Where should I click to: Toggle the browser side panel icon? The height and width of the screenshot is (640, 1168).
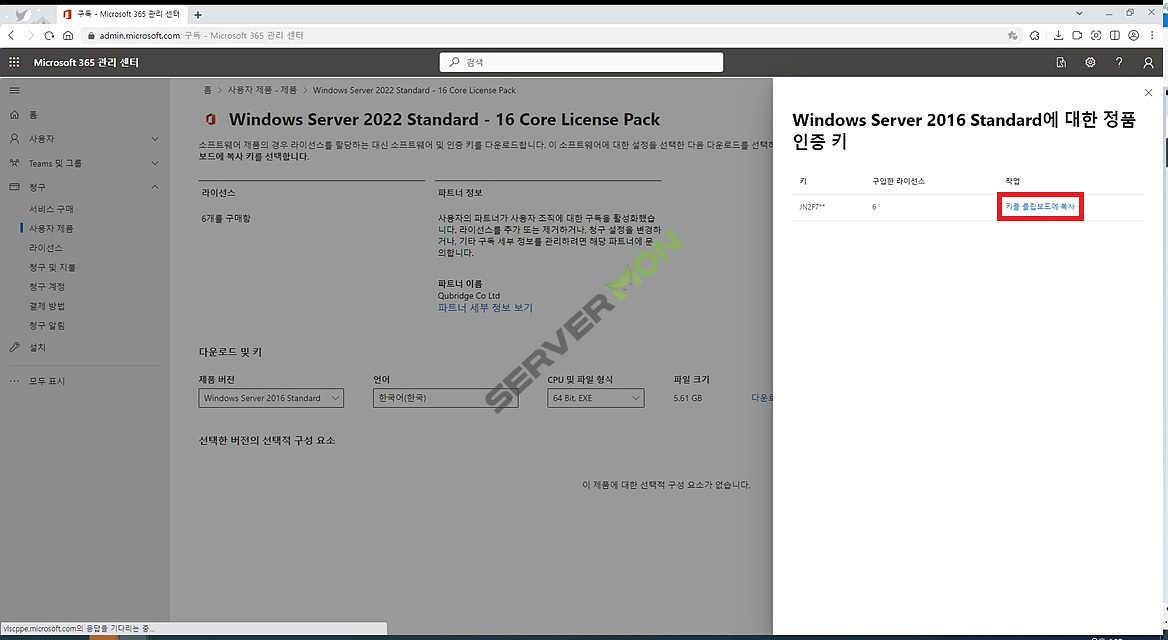[1114, 35]
